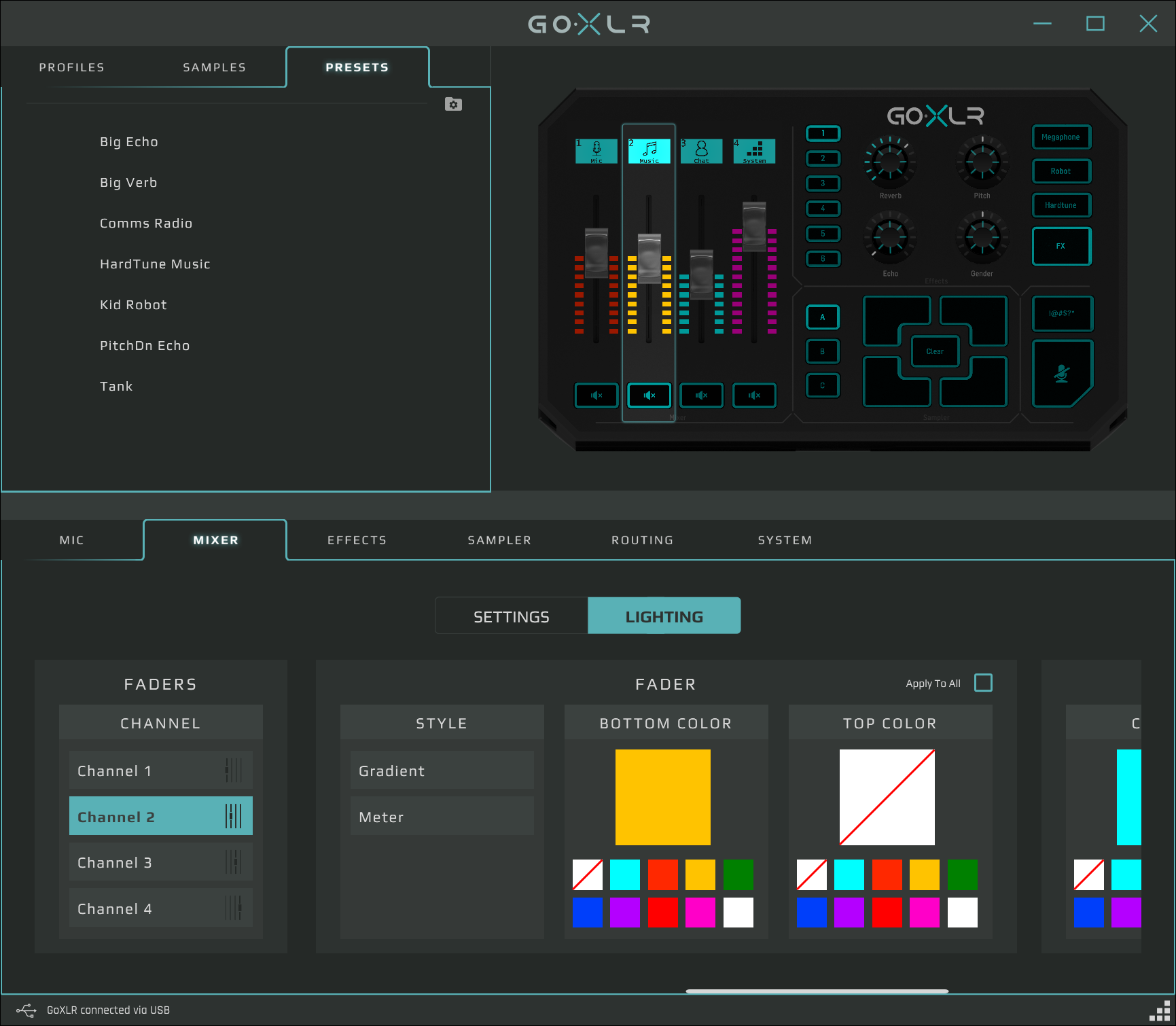Click the Music channel fader handle
Viewport: 1176px width, 1026px height.
pyautogui.click(x=649, y=258)
